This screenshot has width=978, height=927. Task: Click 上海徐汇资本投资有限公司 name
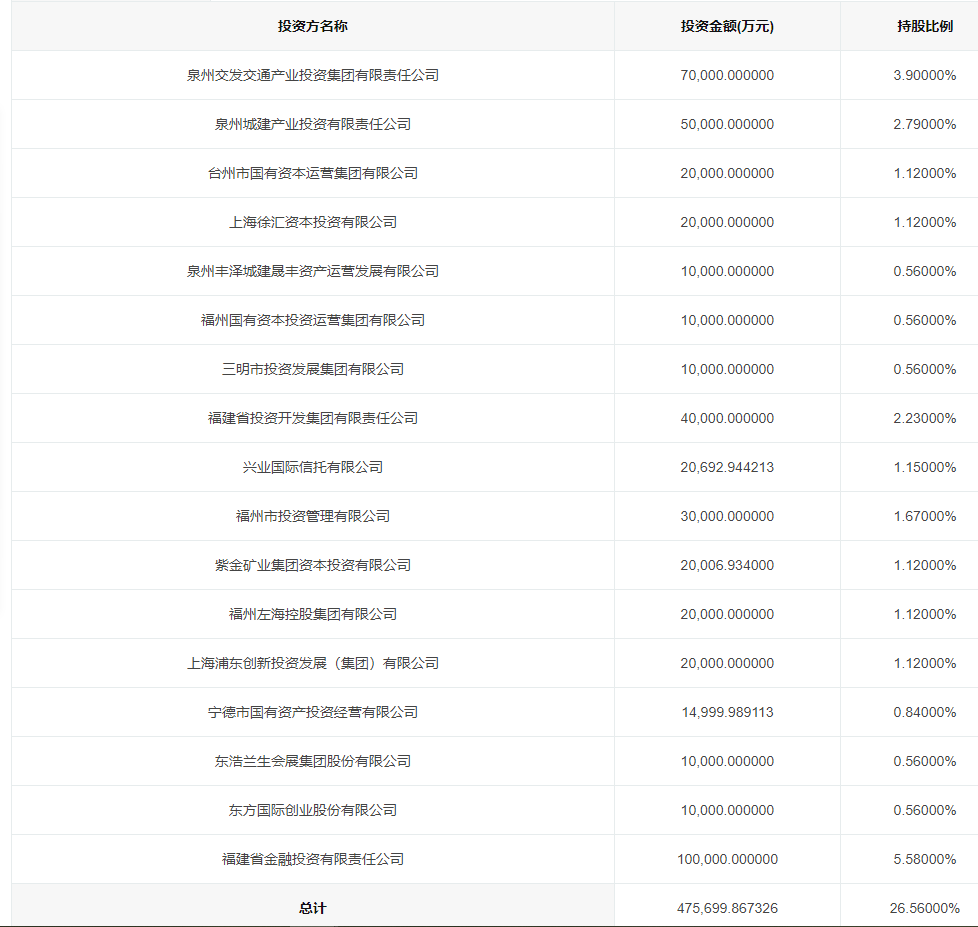pos(312,222)
